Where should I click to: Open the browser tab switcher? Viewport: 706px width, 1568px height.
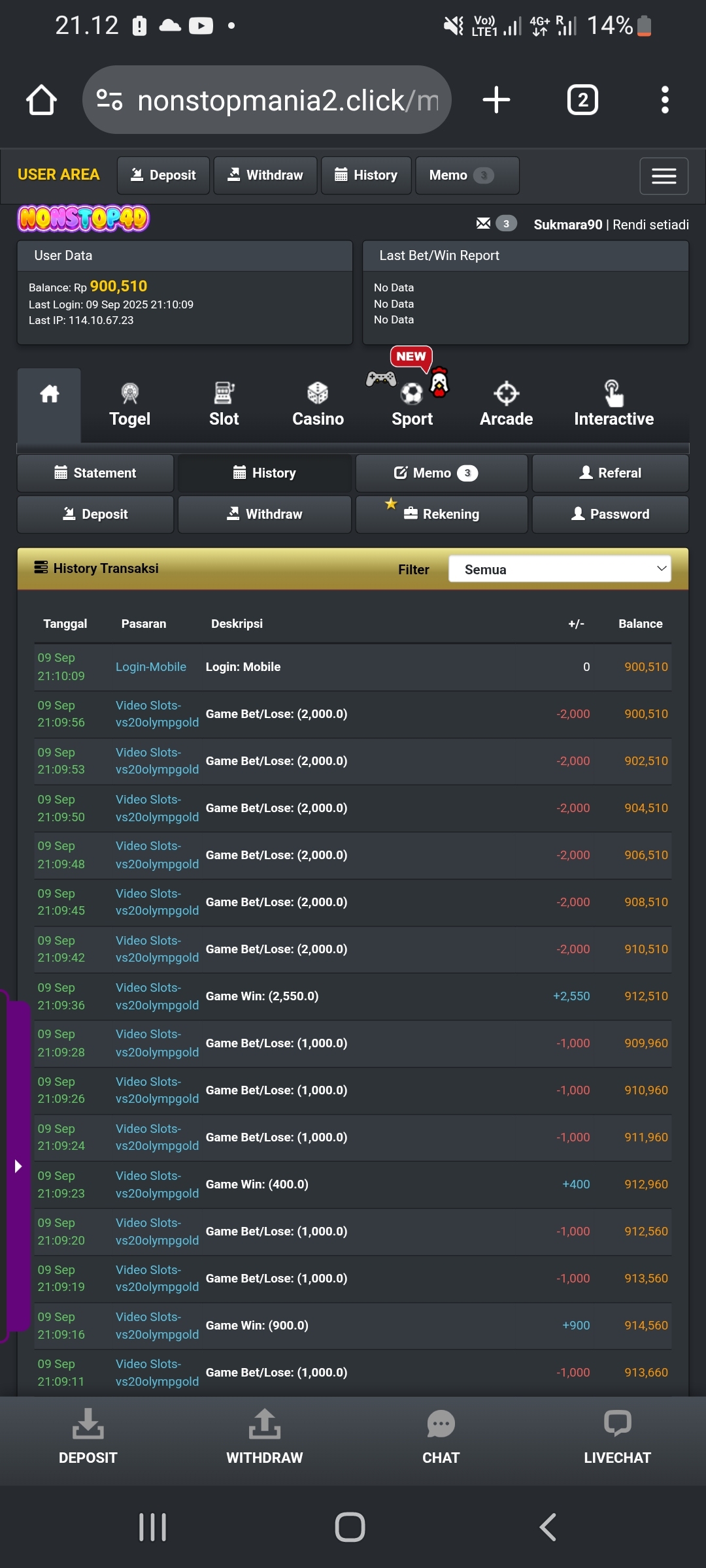point(582,100)
